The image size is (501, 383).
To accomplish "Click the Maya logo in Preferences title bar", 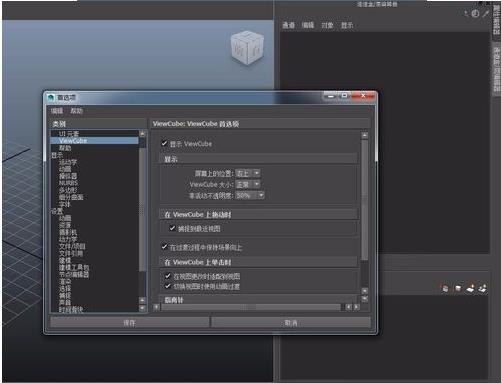I will [x=51, y=97].
